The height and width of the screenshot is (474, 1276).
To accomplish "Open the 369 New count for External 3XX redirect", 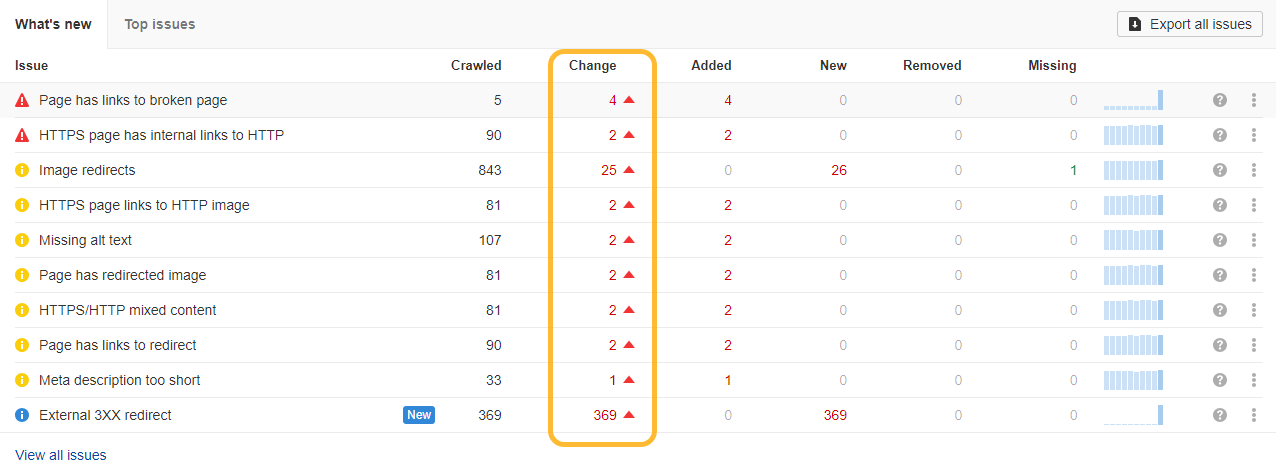I will click(834, 415).
